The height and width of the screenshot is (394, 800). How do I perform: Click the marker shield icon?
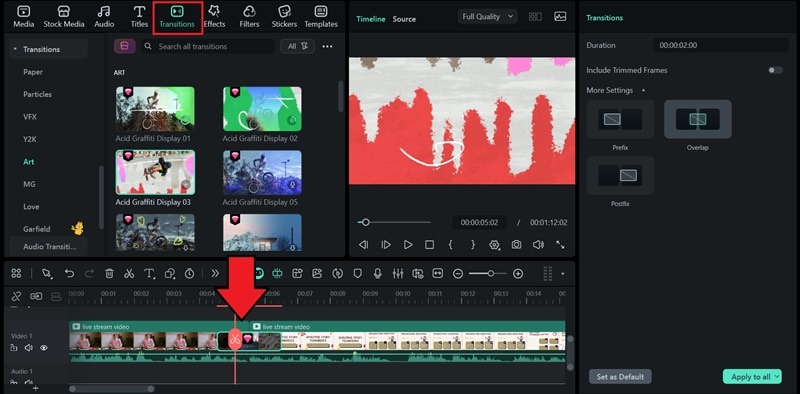click(358, 274)
